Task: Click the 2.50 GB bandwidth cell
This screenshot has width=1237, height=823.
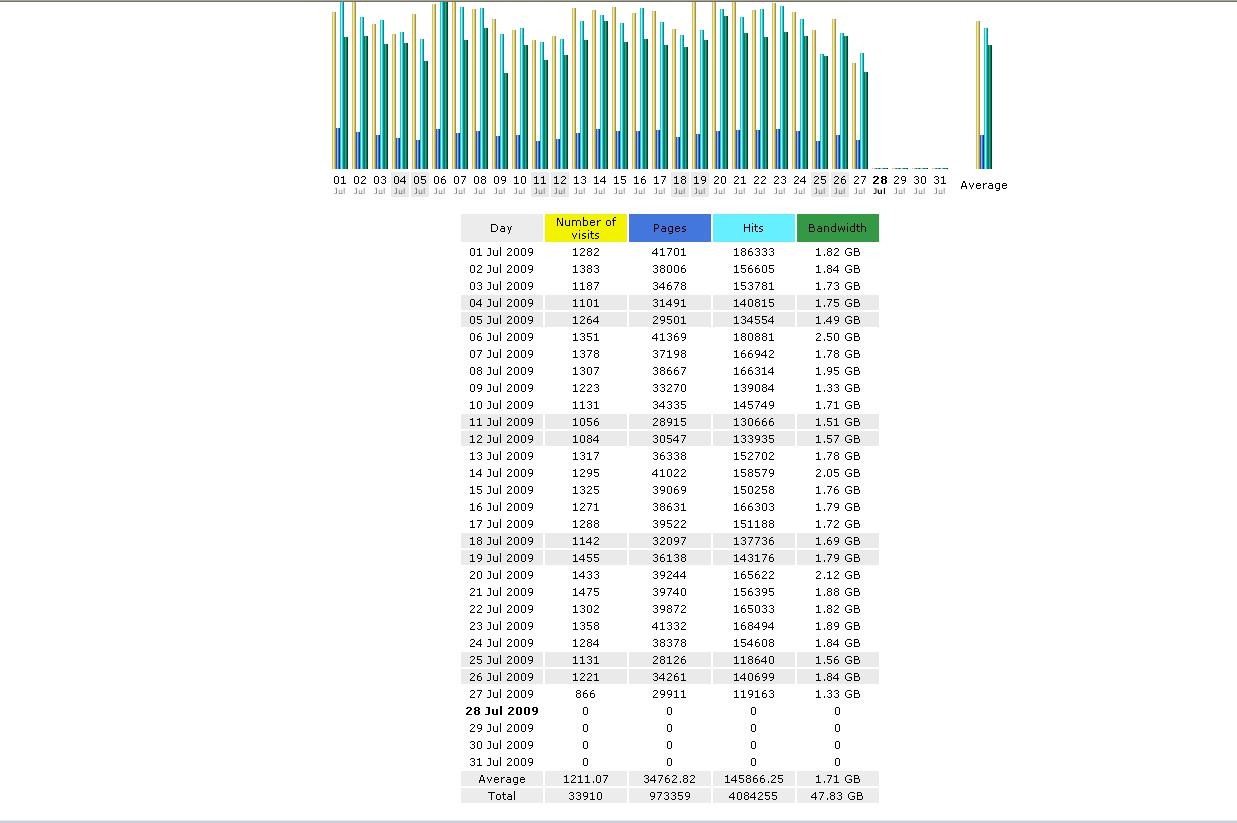Action: click(x=837, y=337)
